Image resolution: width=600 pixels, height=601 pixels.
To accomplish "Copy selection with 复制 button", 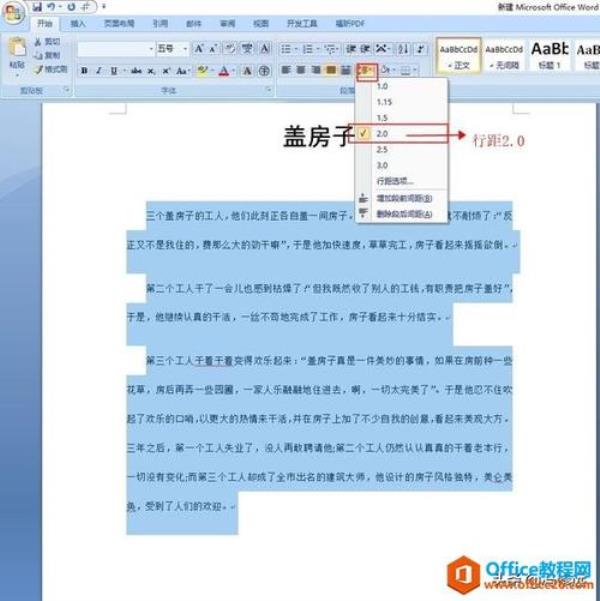I will tap(48, 56).
